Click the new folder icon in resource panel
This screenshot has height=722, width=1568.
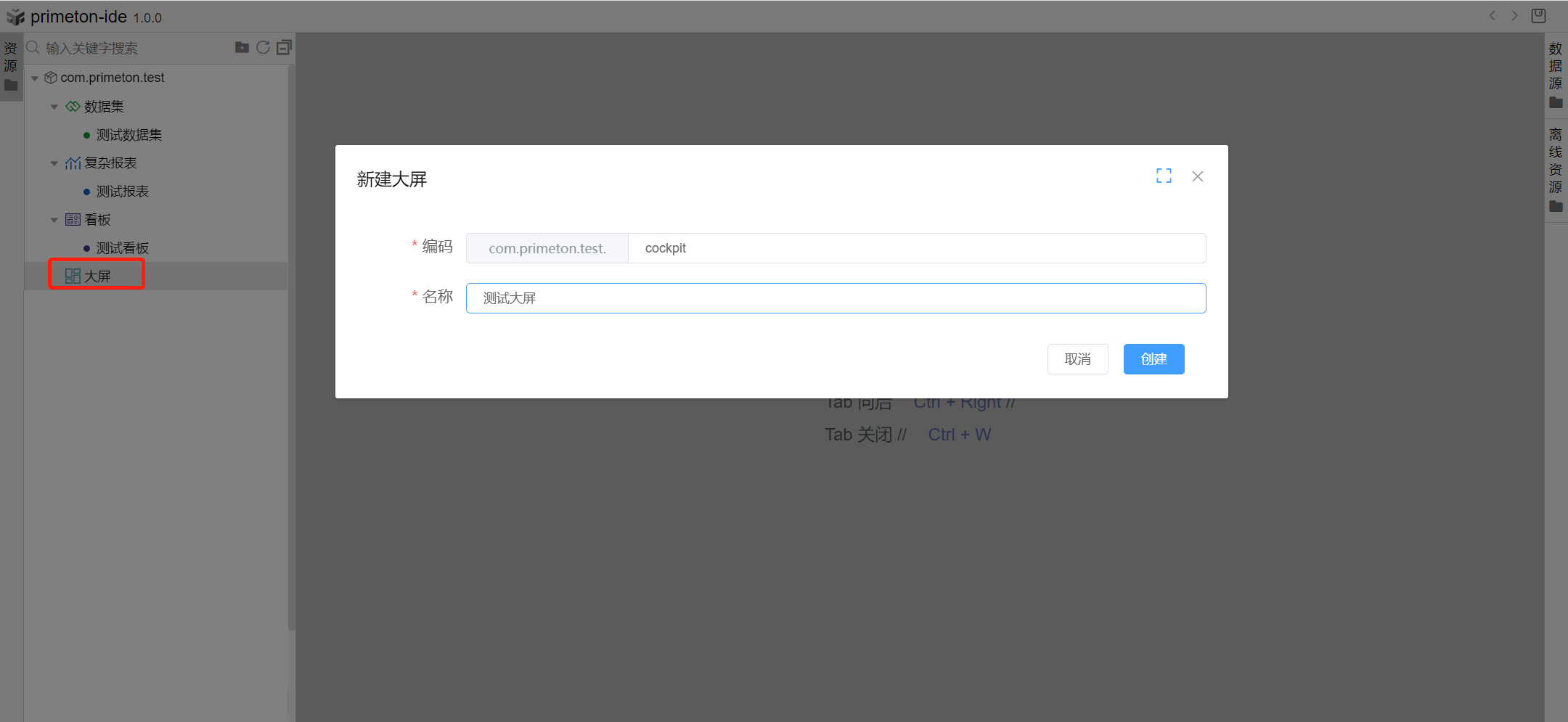pos(242,48)
